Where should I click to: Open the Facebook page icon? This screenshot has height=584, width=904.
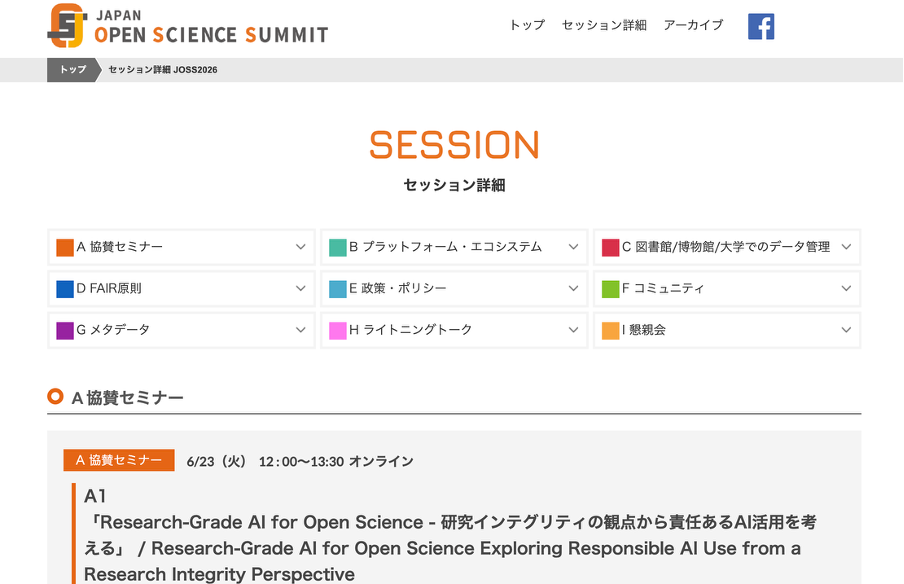click(761, 27)
